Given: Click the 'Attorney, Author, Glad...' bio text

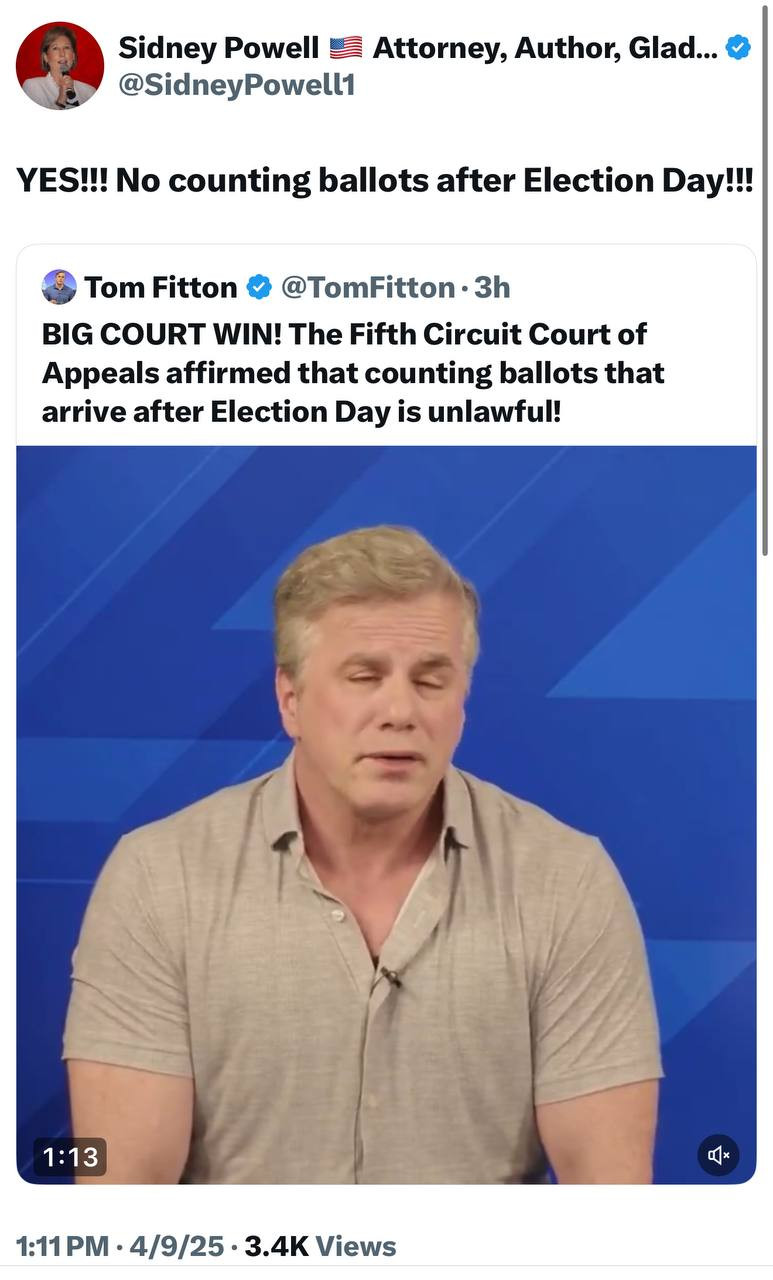Looking at the screenshot, I should click(544, 47).
